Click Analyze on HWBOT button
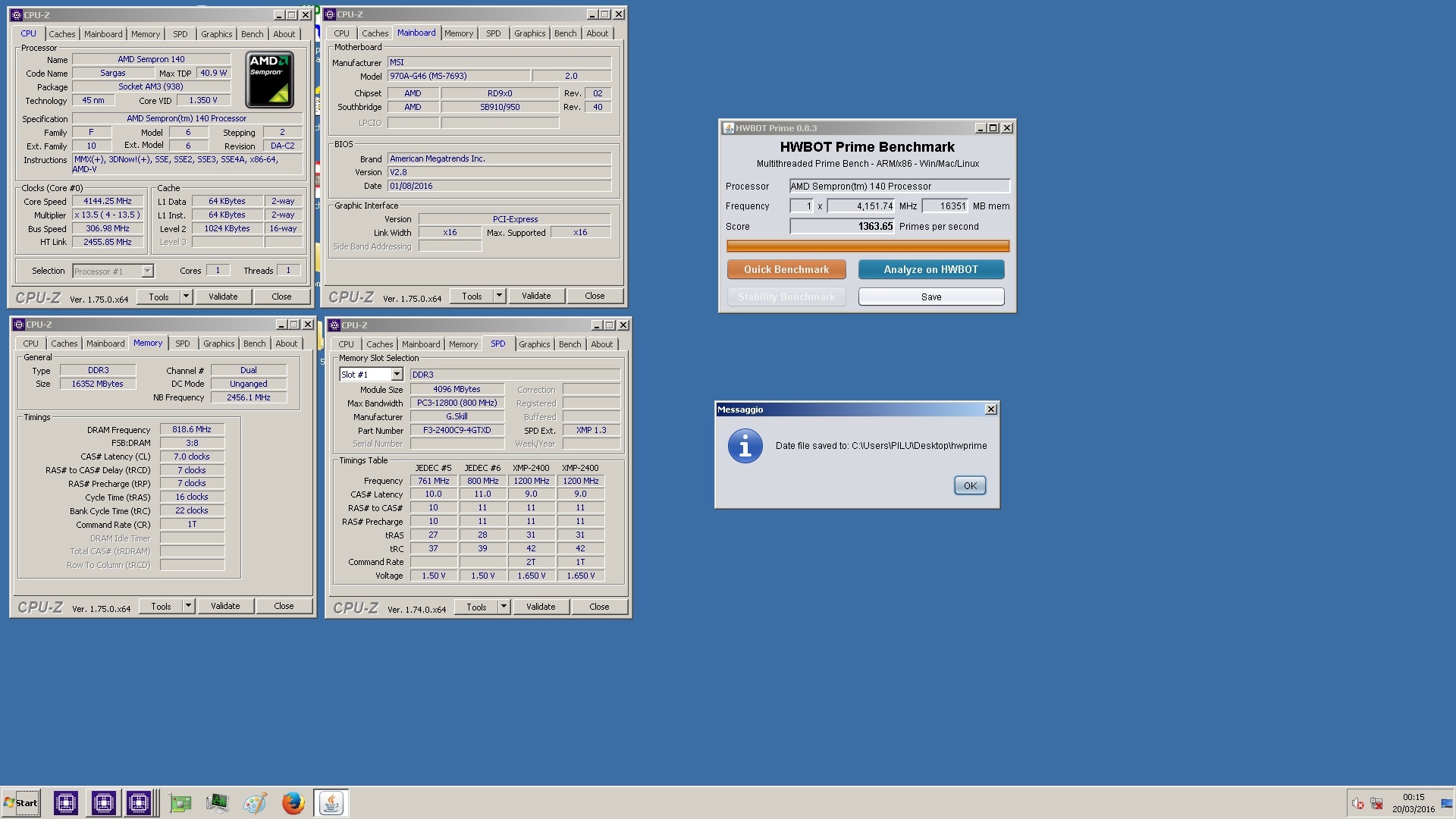The height and width of the screenshot is (819, 1456). tap(931, 269)
